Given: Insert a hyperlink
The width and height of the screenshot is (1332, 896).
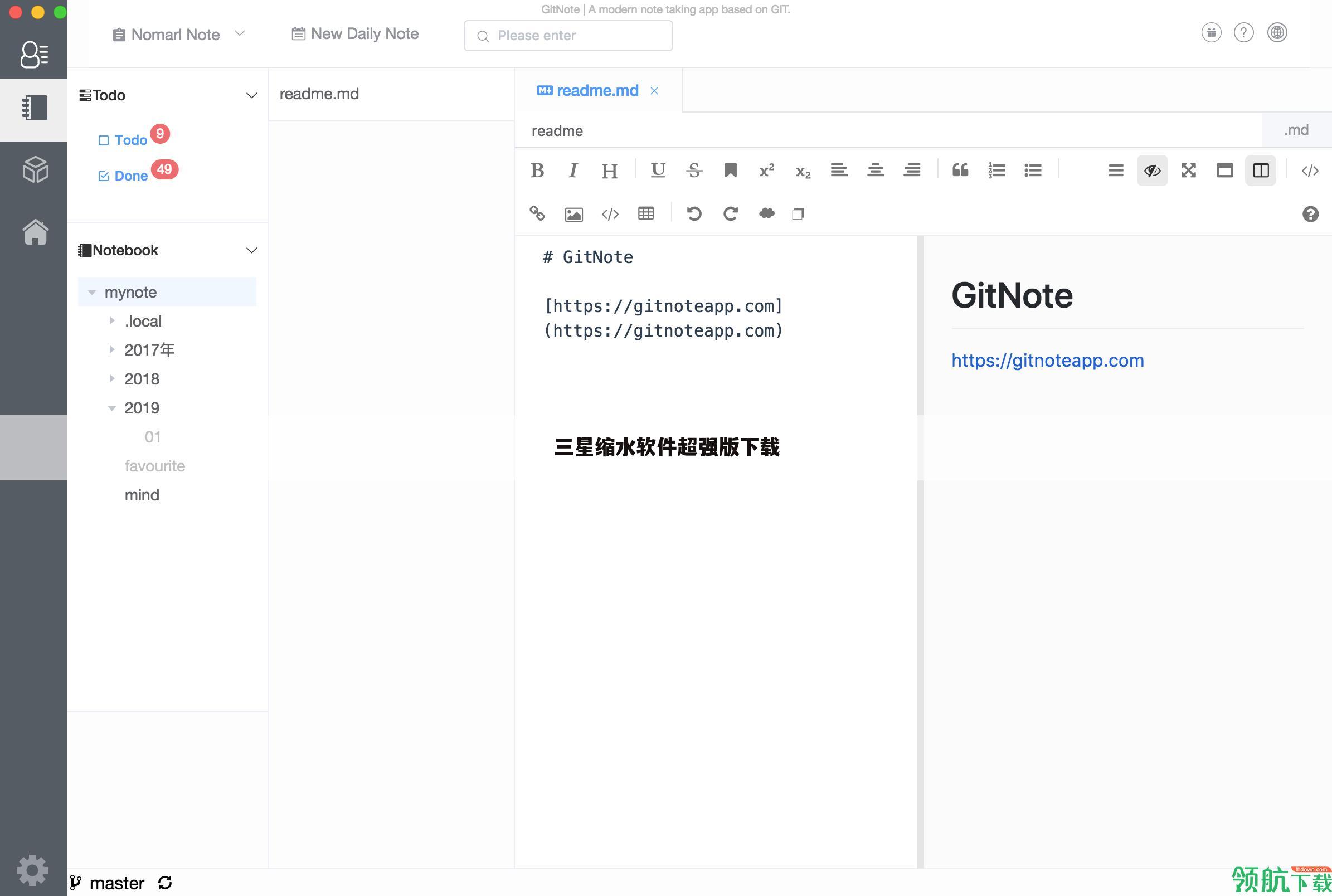Looking at the screenshot, I should [x=537, y=214].
